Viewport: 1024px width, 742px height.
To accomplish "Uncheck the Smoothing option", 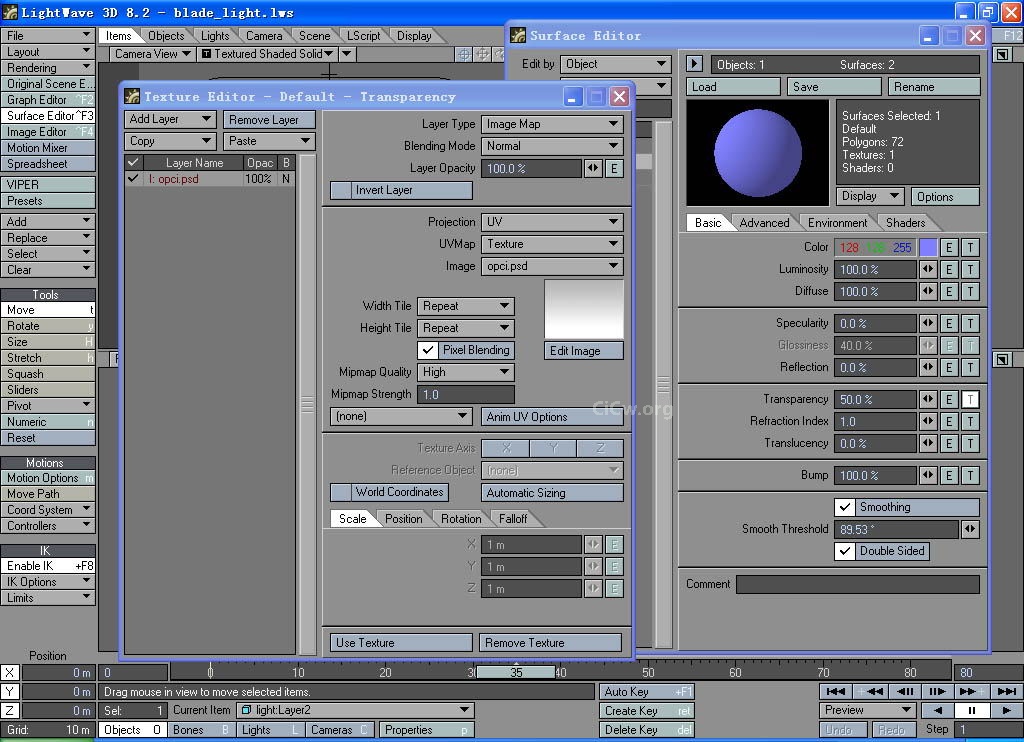I will (844, 507).
